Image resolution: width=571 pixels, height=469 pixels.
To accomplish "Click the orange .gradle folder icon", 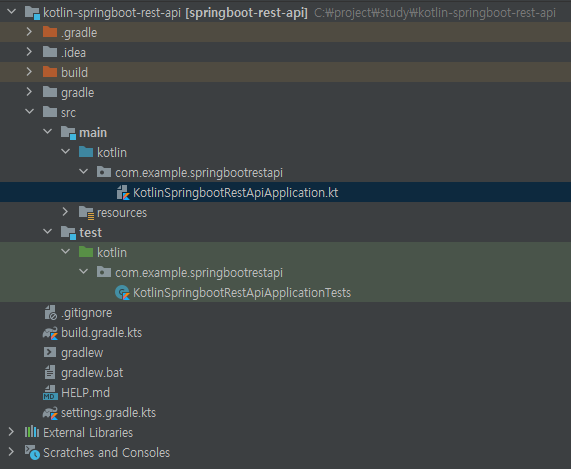I will tap(50, 32).
